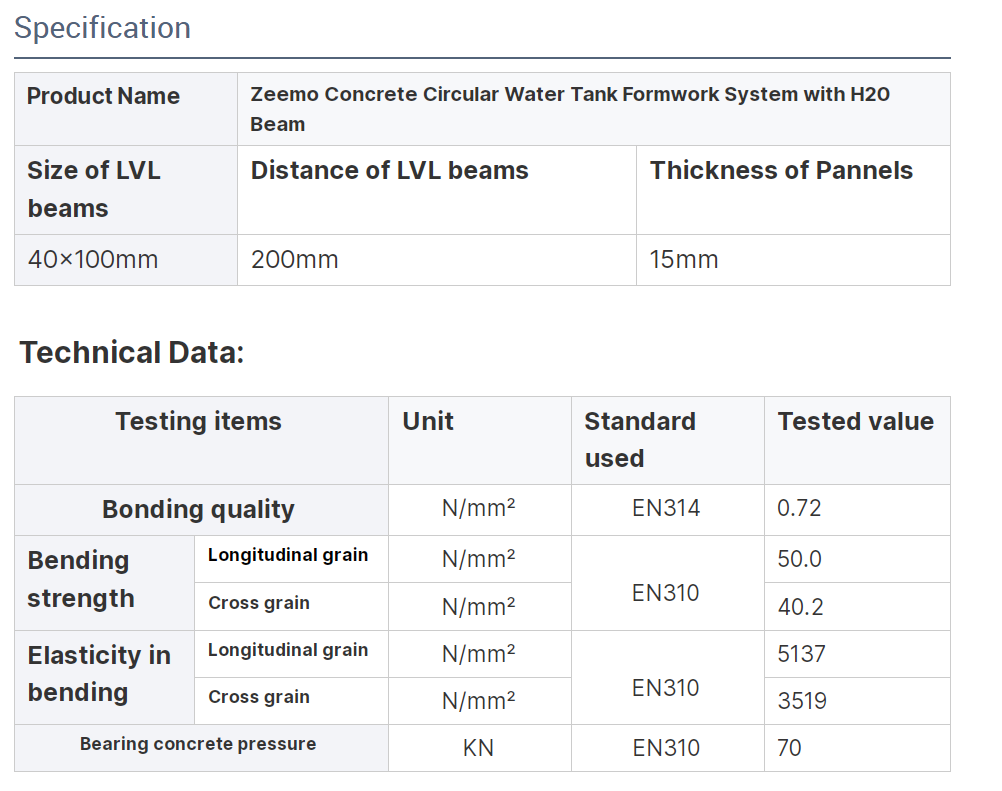
Task: Select the Thickness of Pannels header
Action: (781, 171)
